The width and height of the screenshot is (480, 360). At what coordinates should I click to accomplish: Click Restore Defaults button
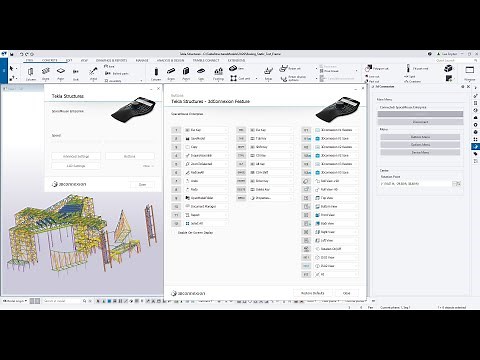pyautogui.click(x=312, y=293)
